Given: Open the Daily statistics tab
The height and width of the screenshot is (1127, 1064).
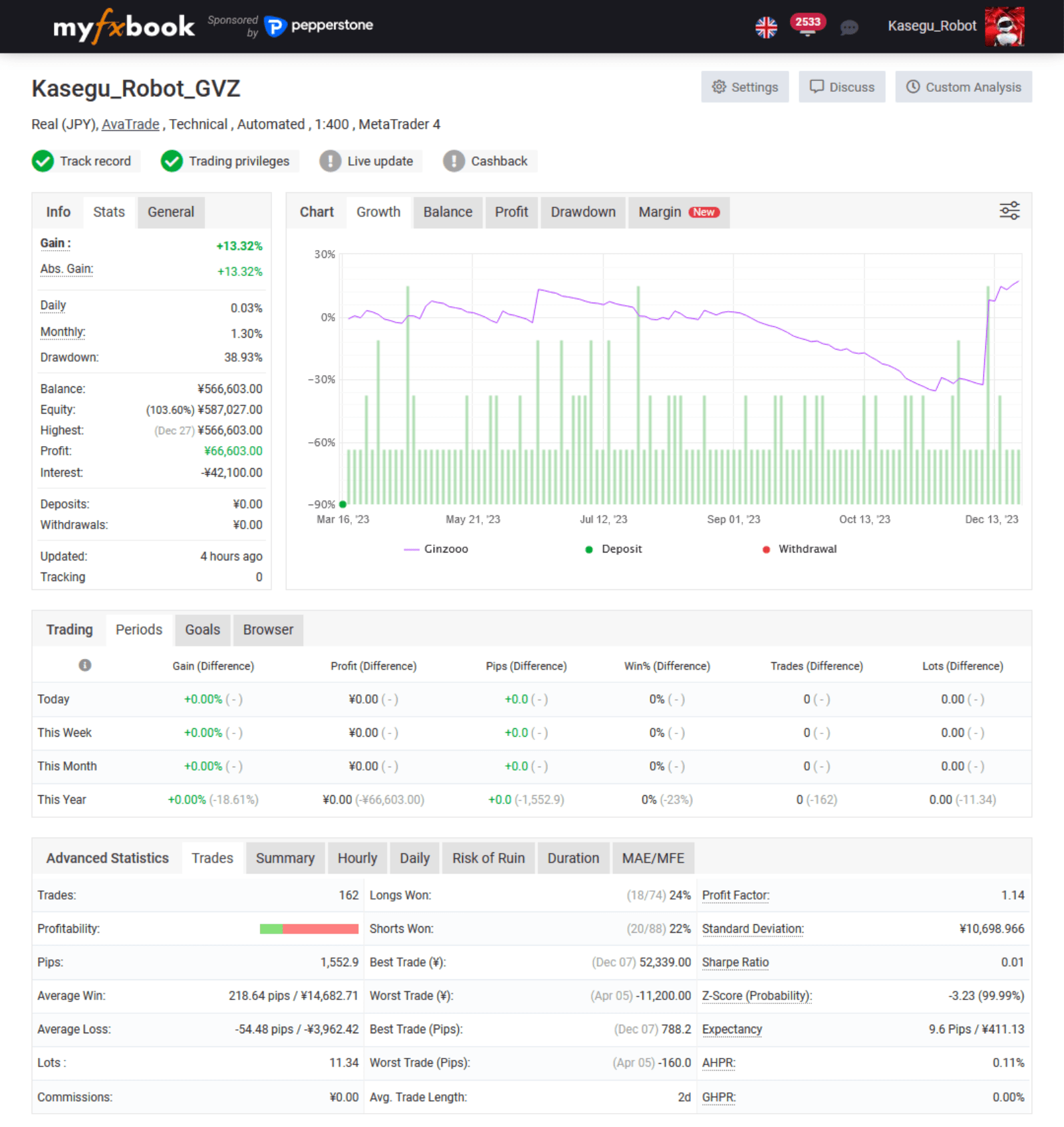Looking at the screenshot, I should 415,858.
